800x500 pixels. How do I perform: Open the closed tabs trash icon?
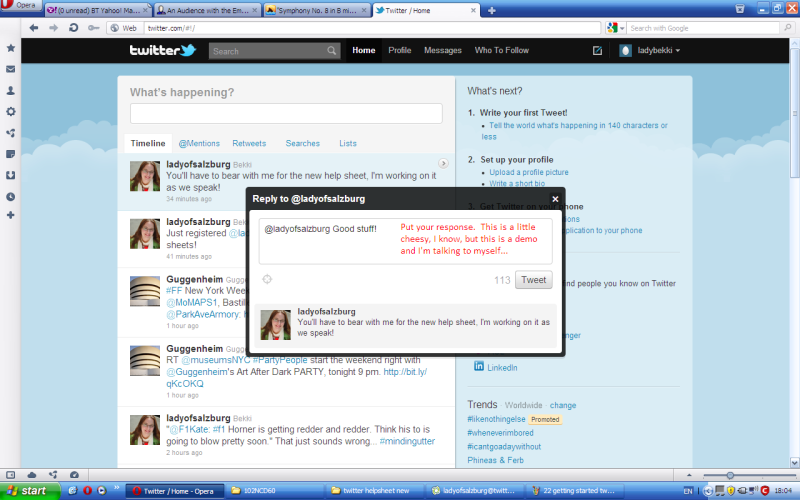[740, 9]
